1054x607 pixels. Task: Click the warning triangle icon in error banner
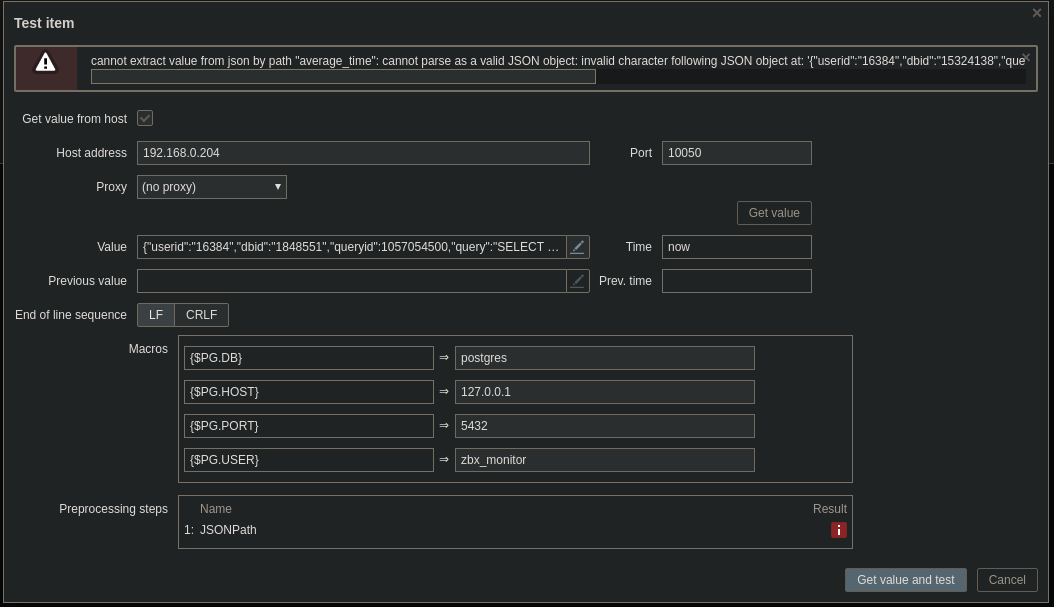point(45,63)
